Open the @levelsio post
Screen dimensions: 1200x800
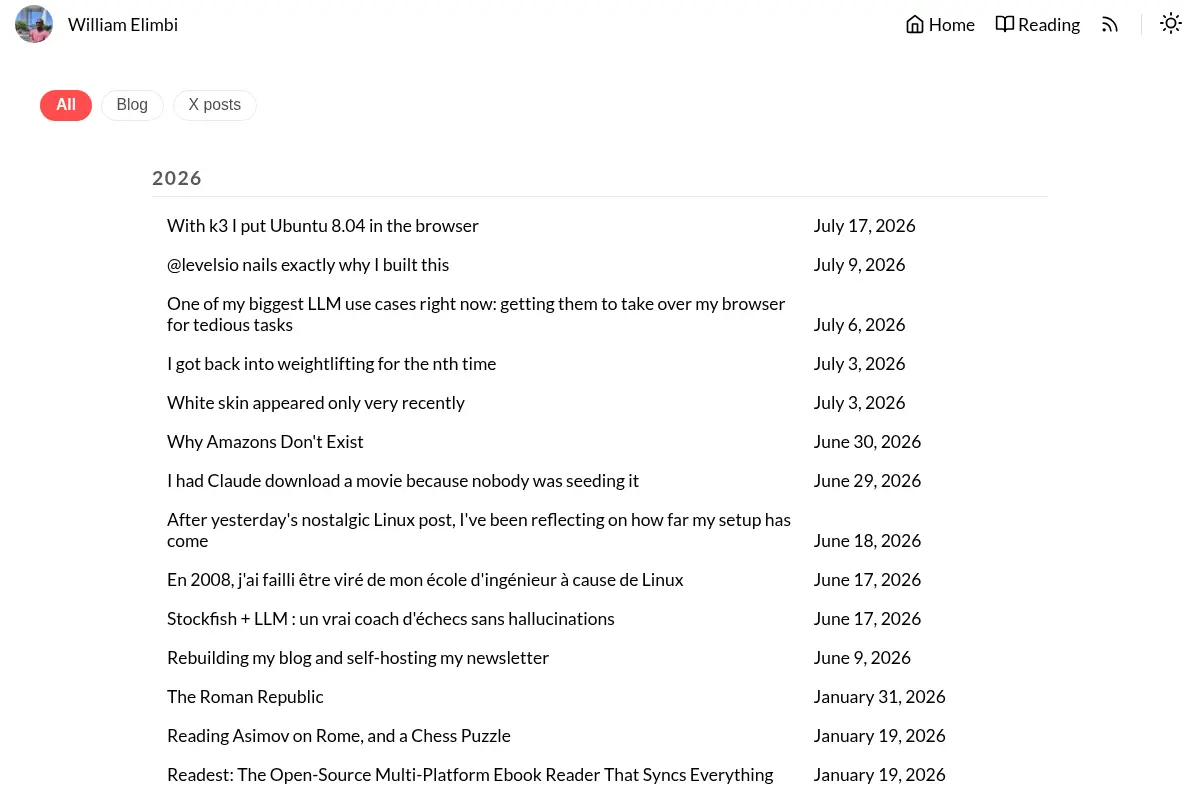tap(308, 265)
